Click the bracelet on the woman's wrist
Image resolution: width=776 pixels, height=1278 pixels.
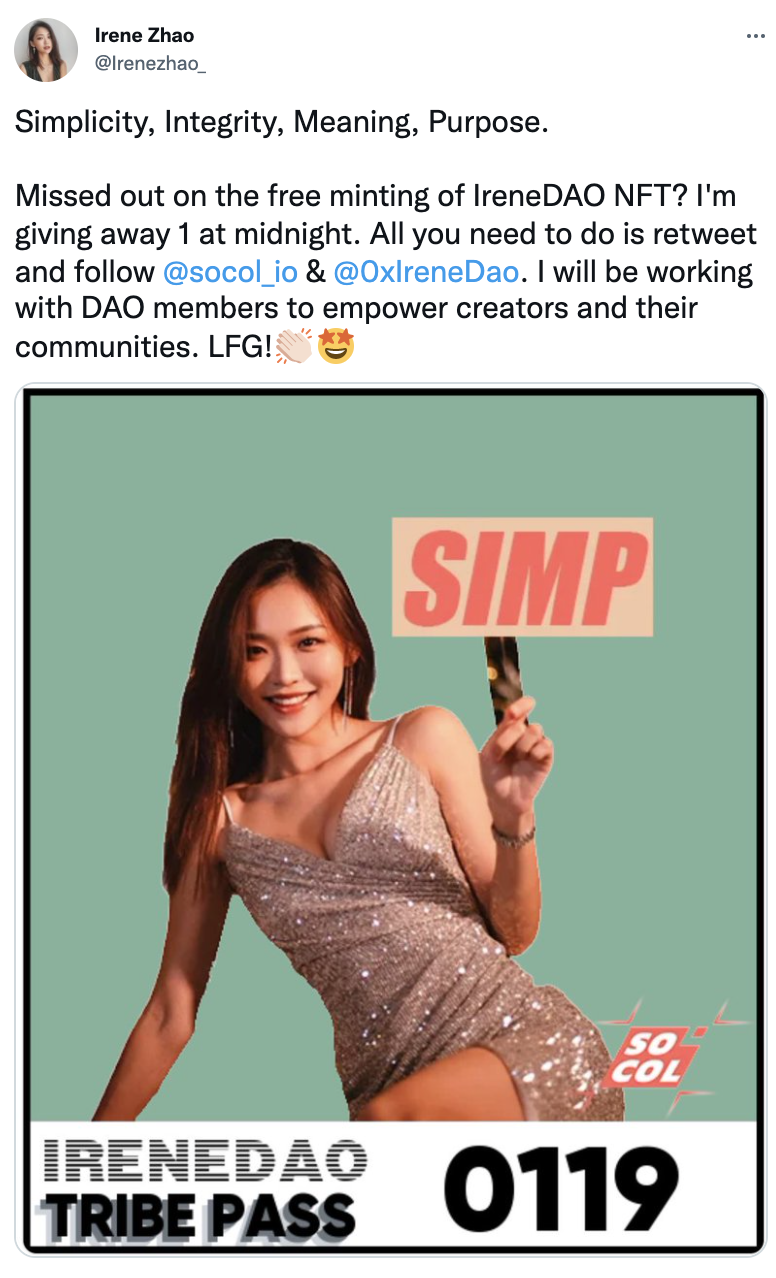(513, 836)
